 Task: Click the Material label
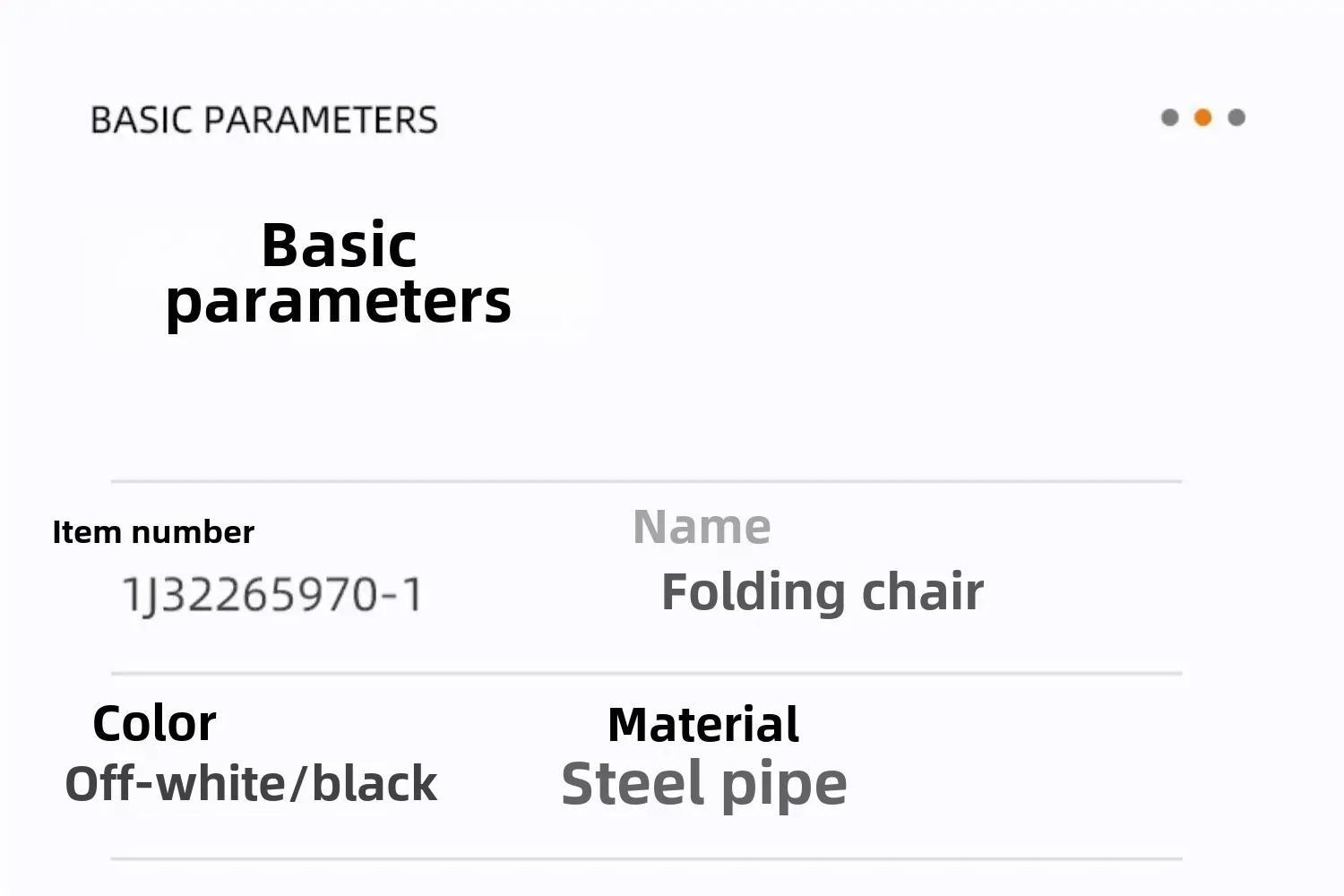(703, 724)
